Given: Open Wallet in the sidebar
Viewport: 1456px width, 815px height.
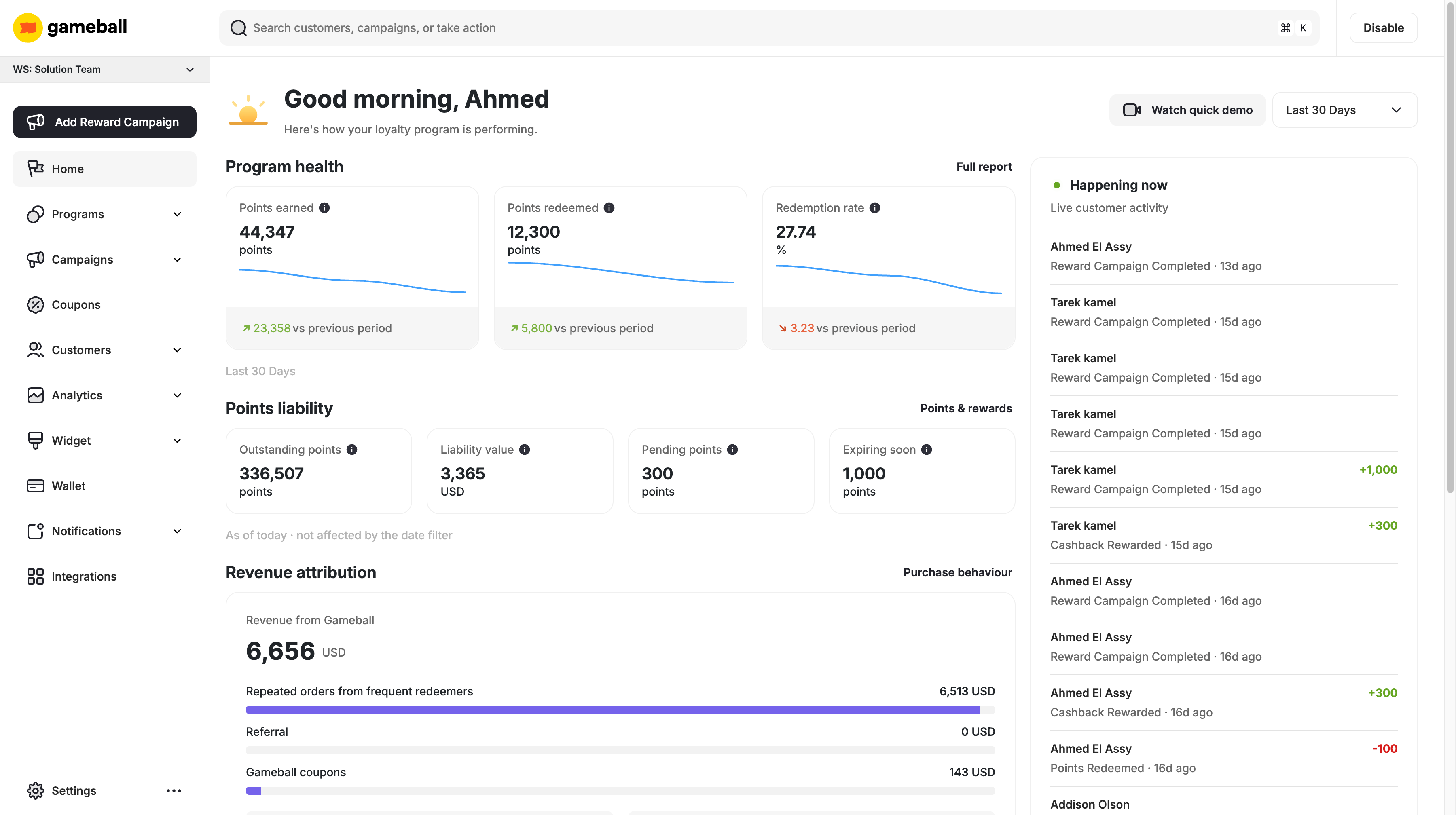Looking at the screenshot, I should 105,486.
